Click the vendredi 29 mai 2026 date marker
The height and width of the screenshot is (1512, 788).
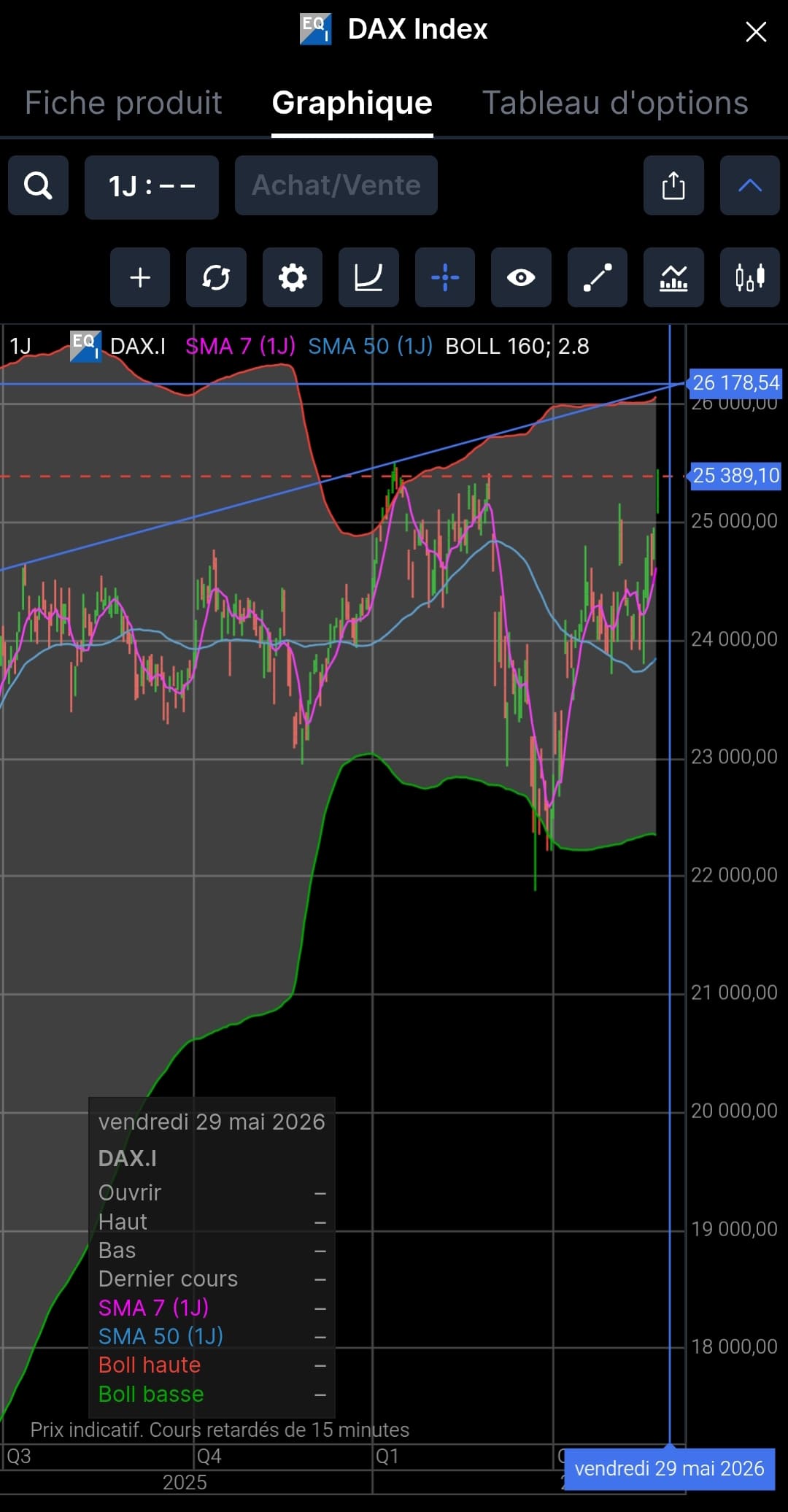point(669,1468)
